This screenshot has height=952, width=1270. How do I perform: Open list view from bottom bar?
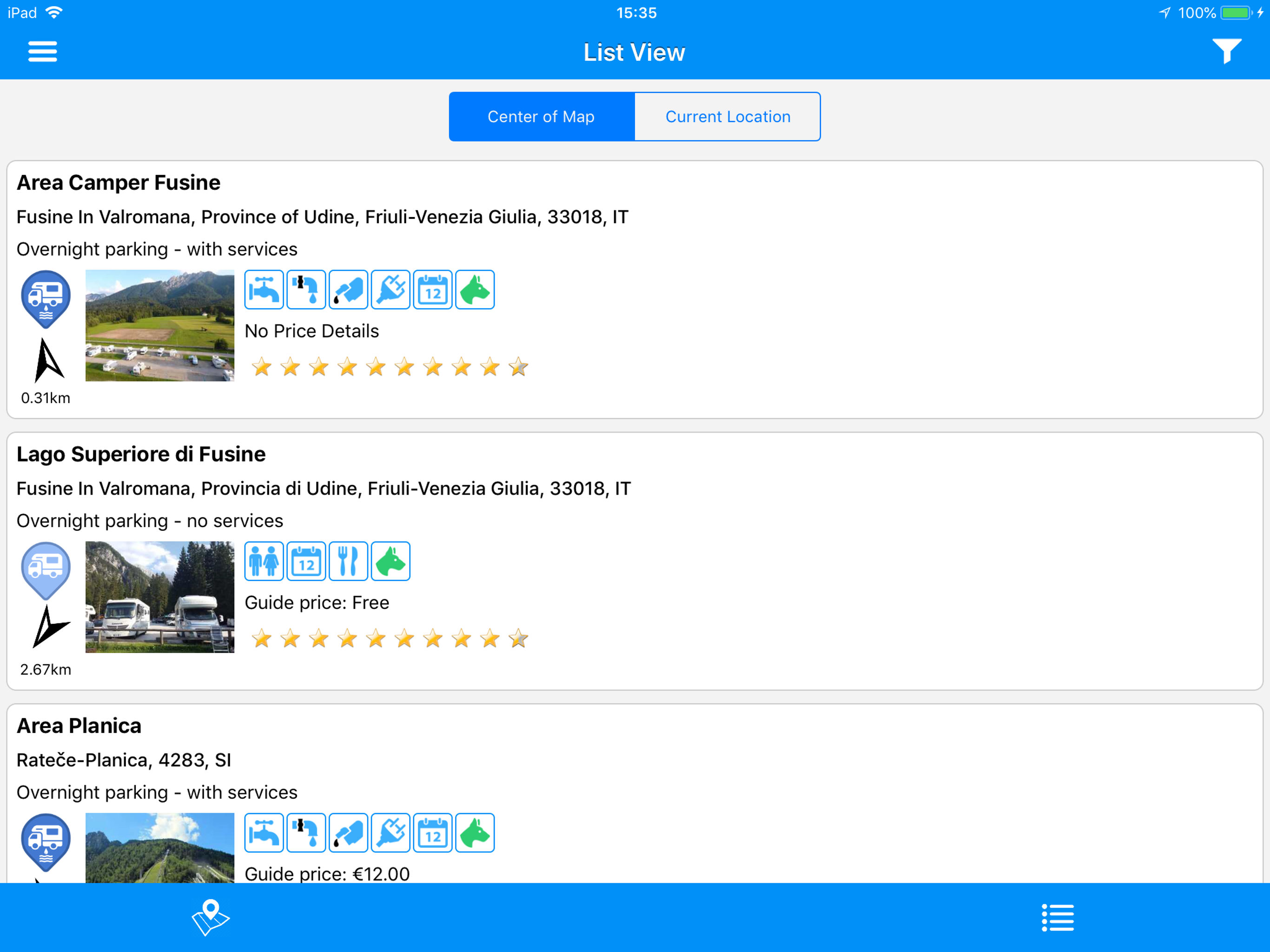pos(1058,918)
